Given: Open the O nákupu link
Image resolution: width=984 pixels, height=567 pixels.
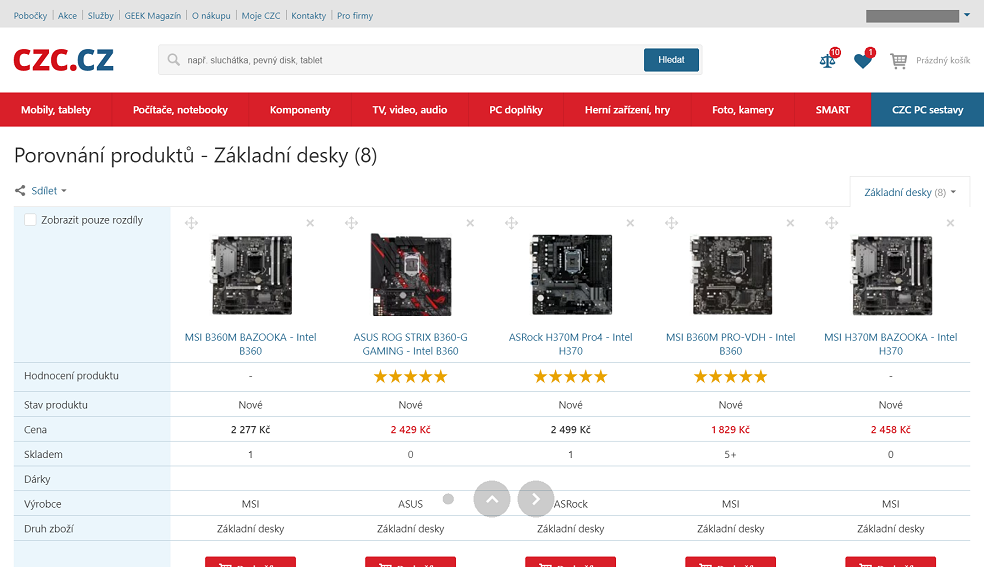Looking at the screenshot, I should pos(211,16).
